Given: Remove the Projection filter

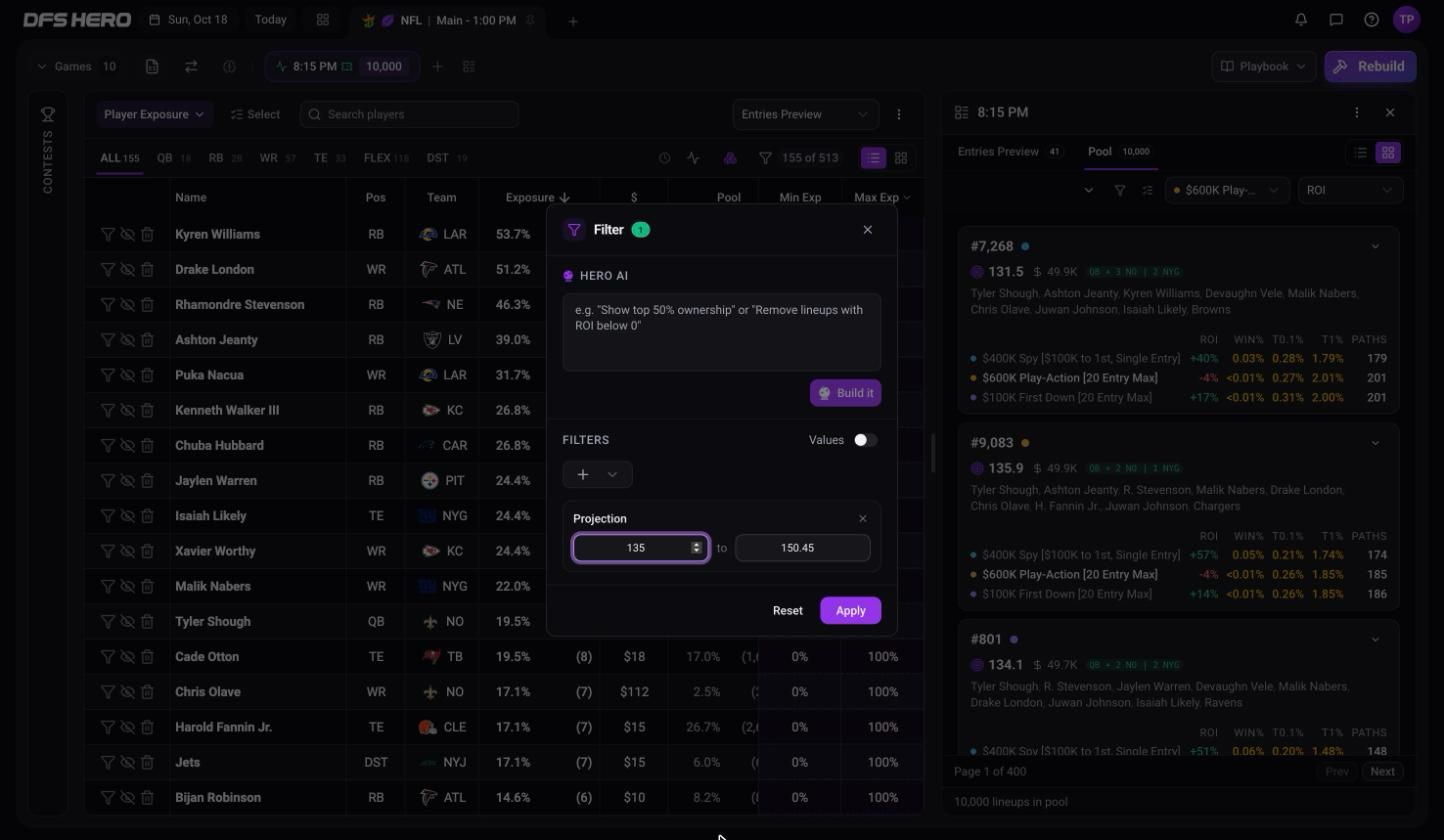Looking at the screenshot, I should click(863, 518).
